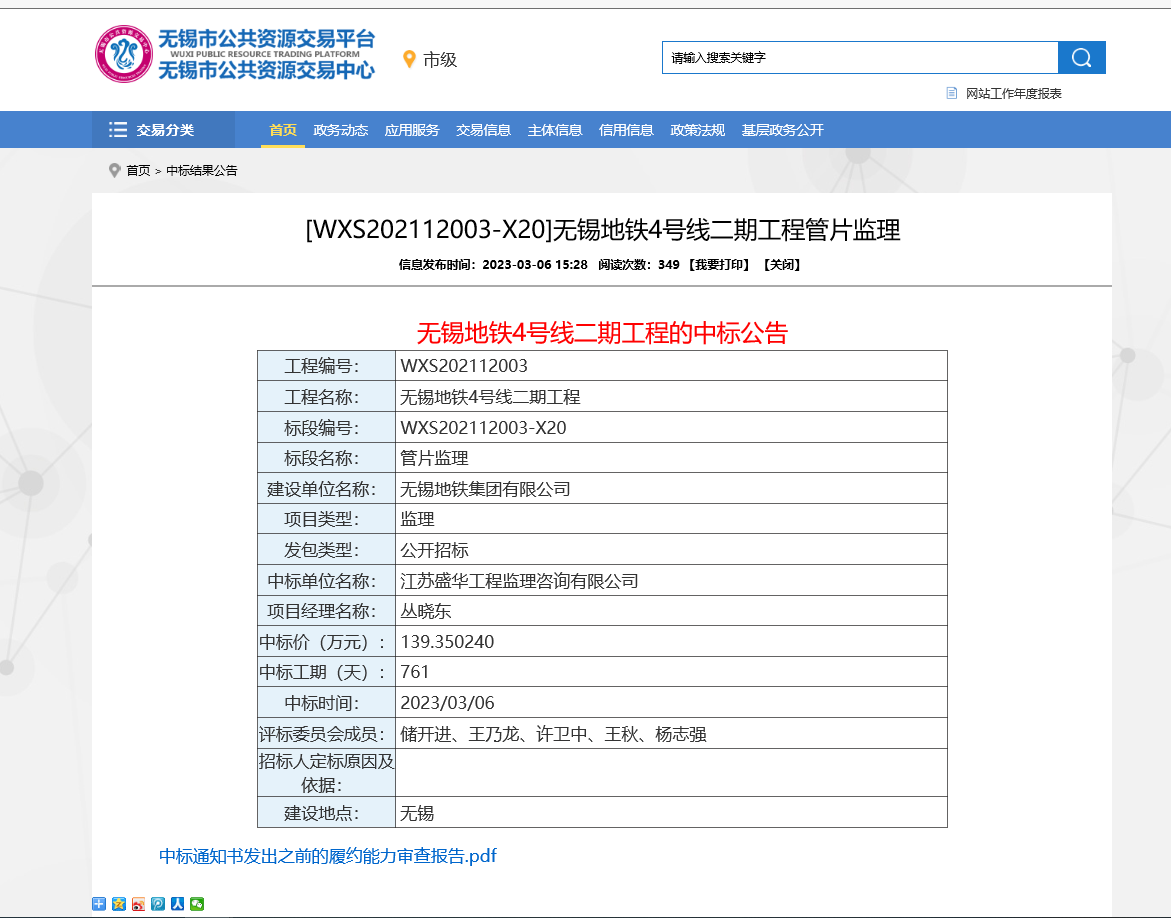Image resolution: width=1171 pixels, height=918 pixels.
Task: Click the page title with WXS202112003-X20
Action: (603, 230)
